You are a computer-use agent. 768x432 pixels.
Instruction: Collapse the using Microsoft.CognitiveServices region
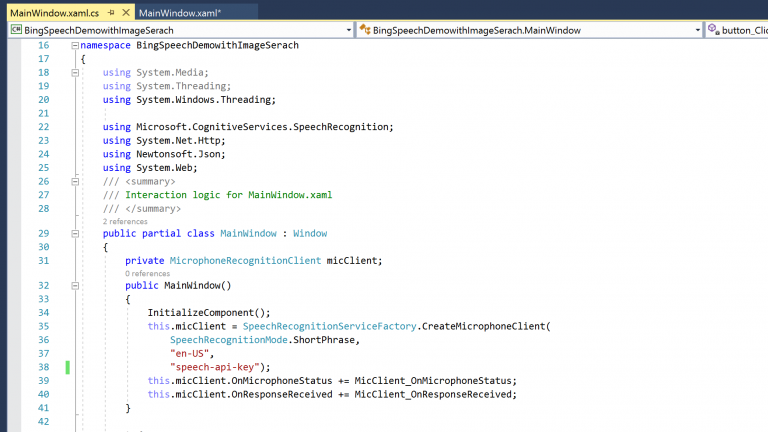[x=74, y=127]
